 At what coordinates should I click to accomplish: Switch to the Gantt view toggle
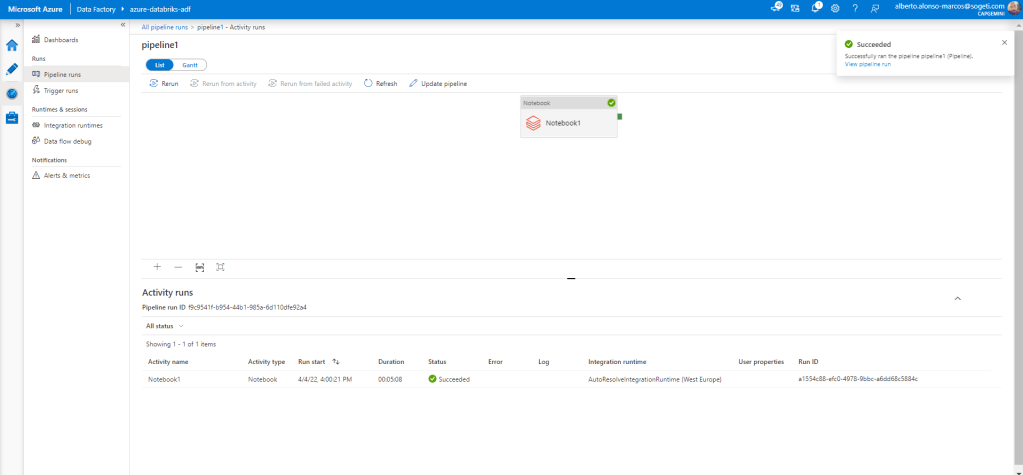tap(189, 64)
